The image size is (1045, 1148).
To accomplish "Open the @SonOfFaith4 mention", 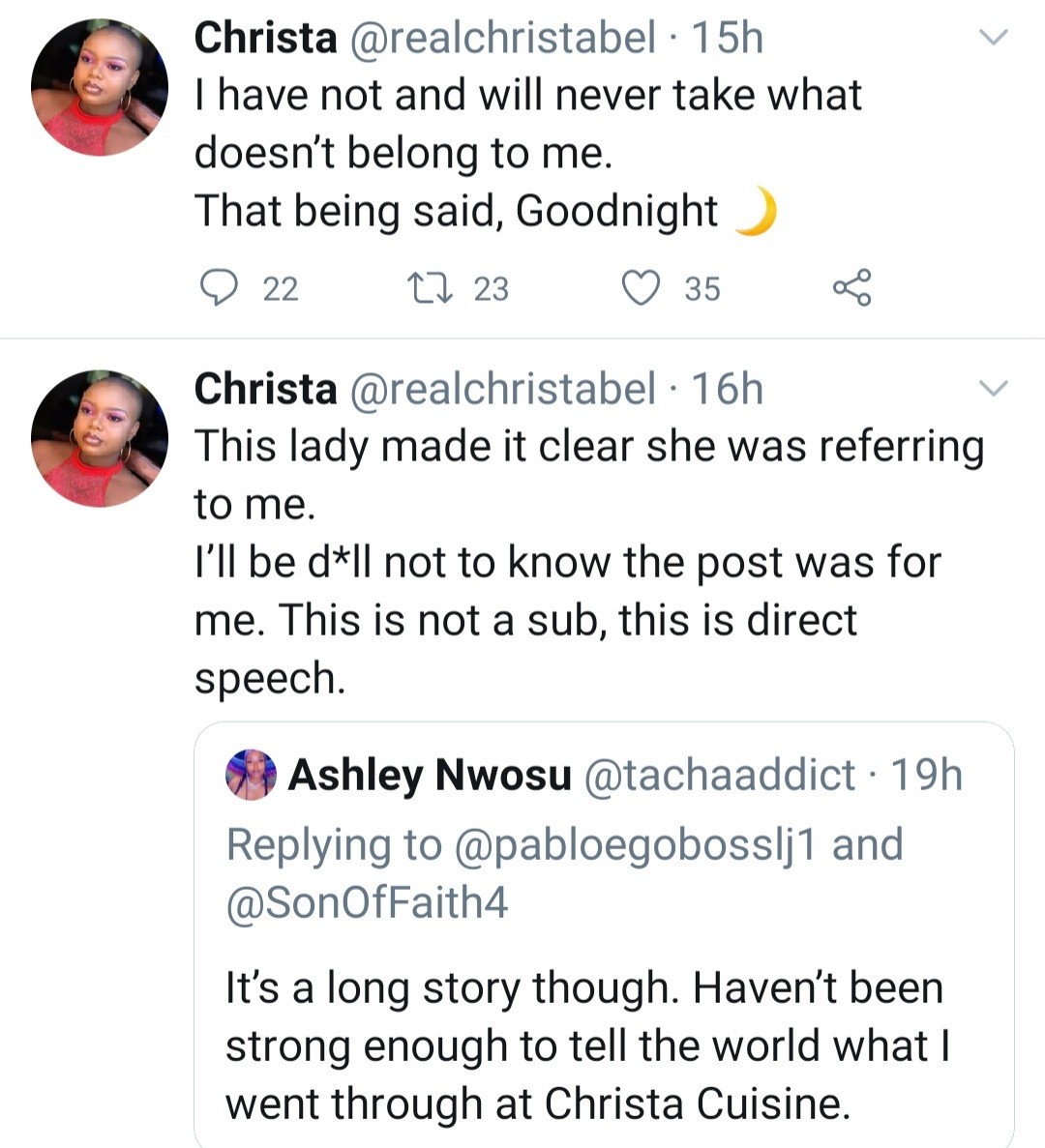I will [x=367, y=902].
